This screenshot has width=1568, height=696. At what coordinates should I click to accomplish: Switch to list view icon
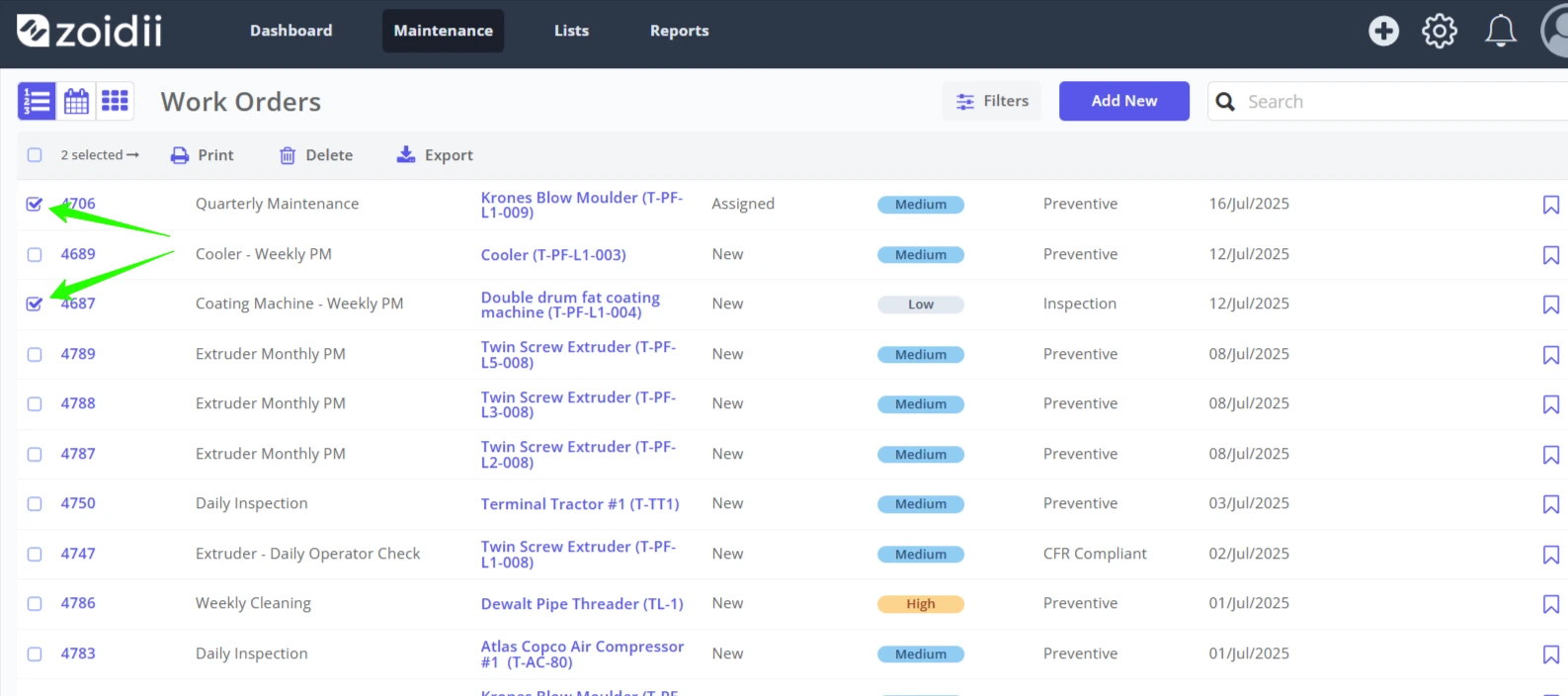[x=37, y=101]
